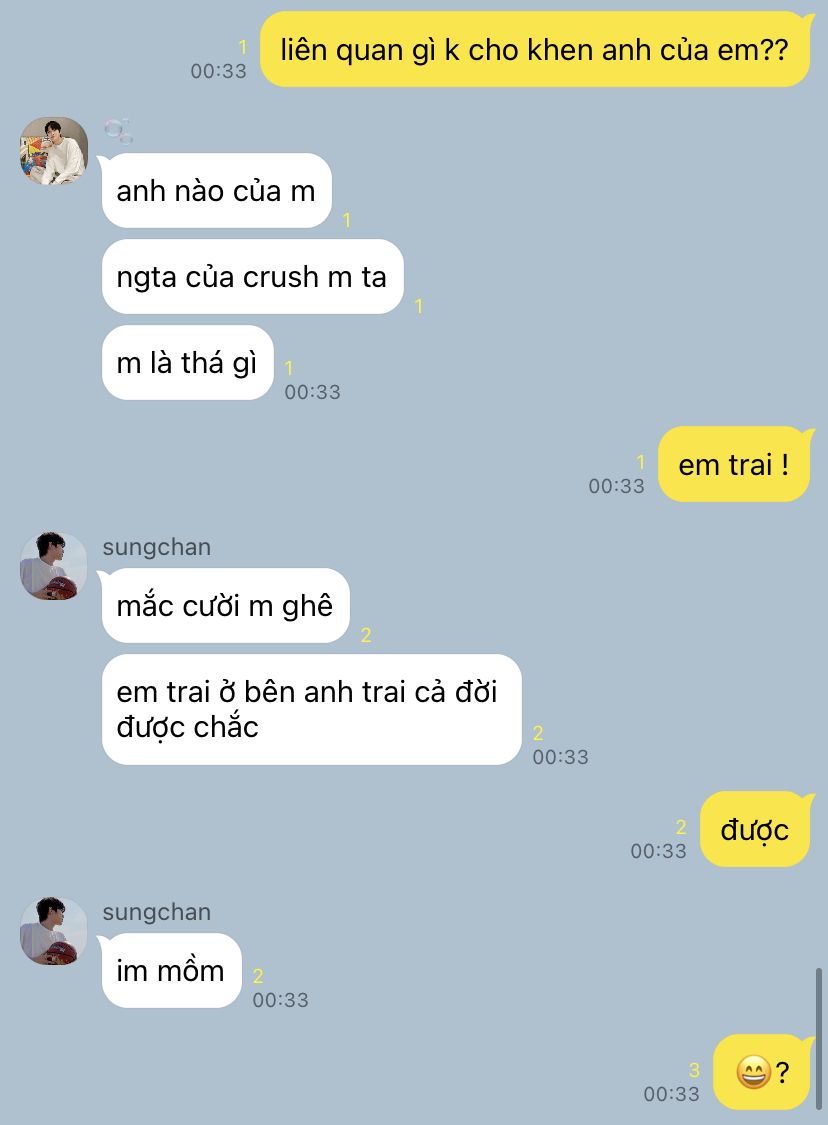Tap sungchan's avatar beside 'im mồm' message
Image resolution: width=828 pixels, height=1125 pixels.
54,931
